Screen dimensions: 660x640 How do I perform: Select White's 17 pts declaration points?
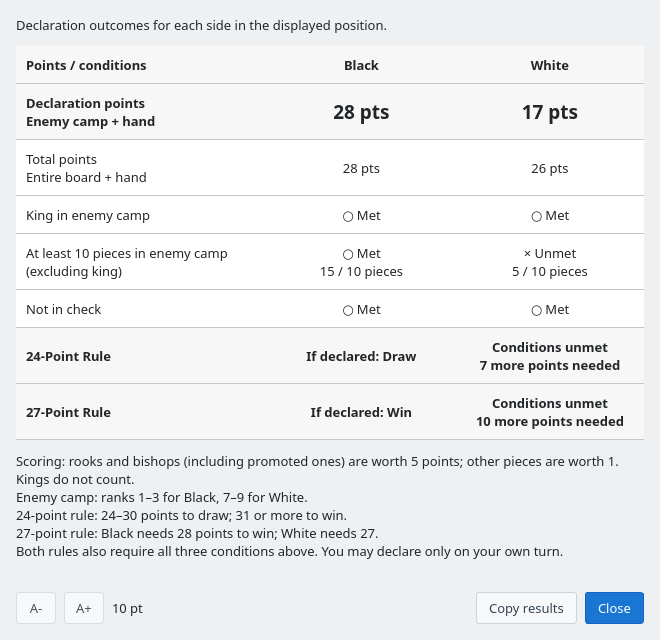[x=550, y=112]
